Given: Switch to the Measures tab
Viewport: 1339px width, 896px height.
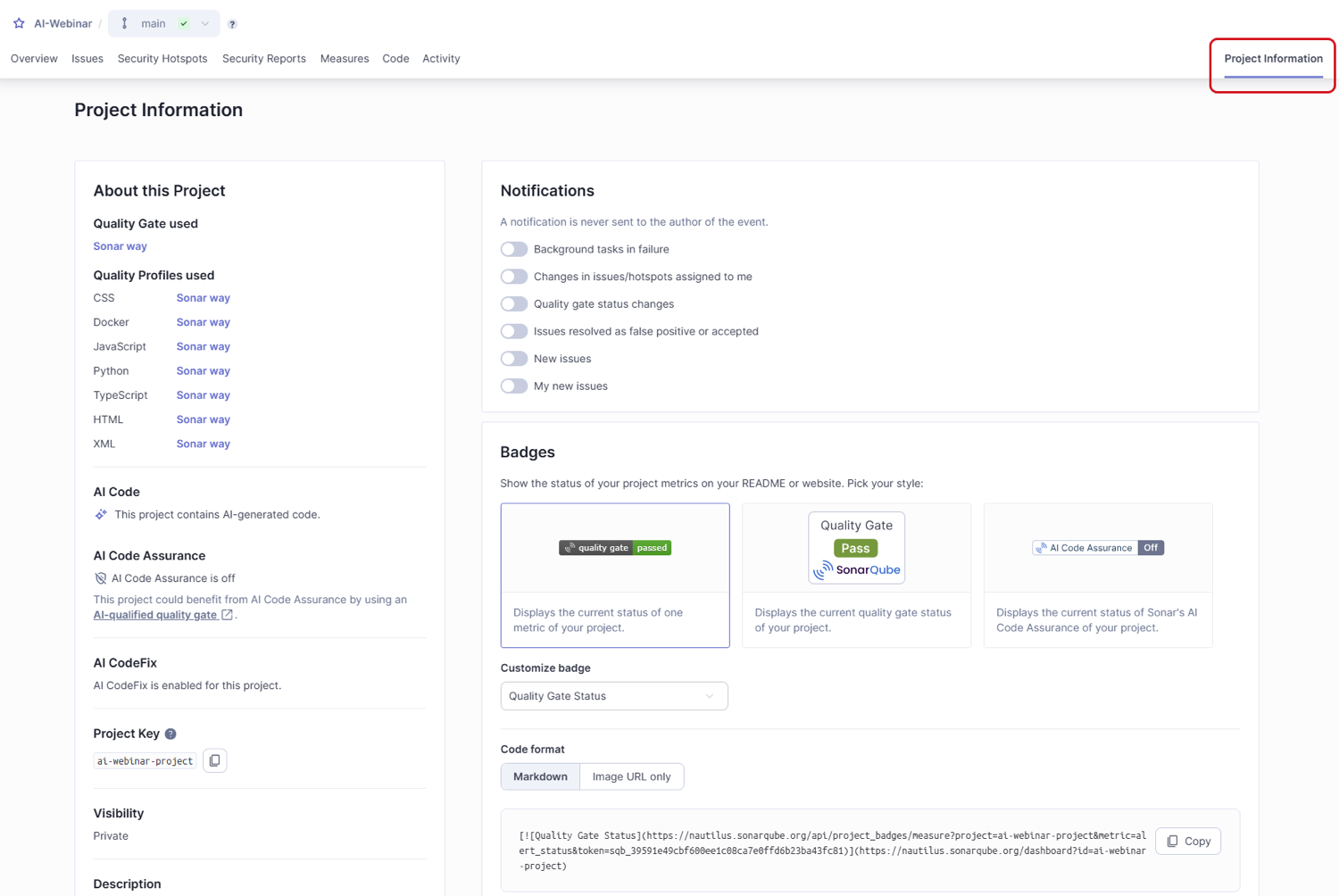Looking at the screenshot, I should coord(345,58).
